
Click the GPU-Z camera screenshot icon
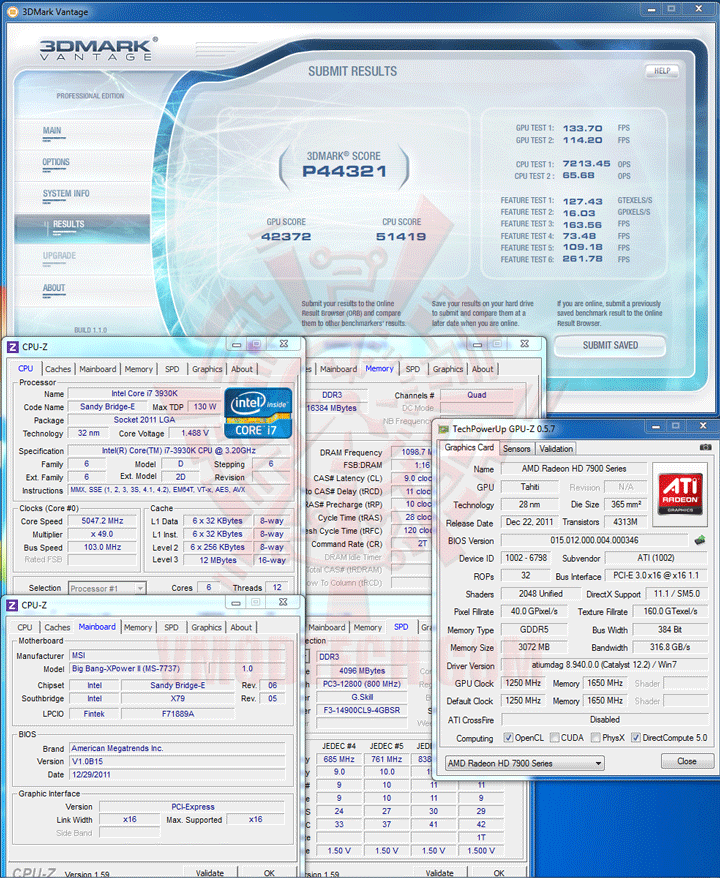(x=705, y=447)
